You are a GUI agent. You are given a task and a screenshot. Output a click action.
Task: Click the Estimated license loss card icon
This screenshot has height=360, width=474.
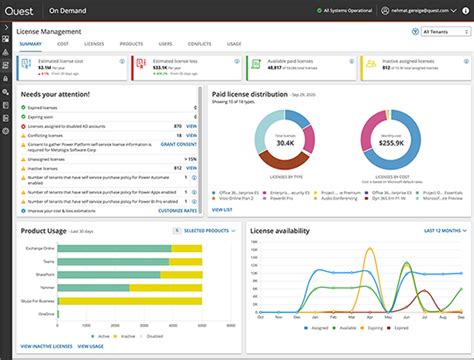tap(141, 64)
